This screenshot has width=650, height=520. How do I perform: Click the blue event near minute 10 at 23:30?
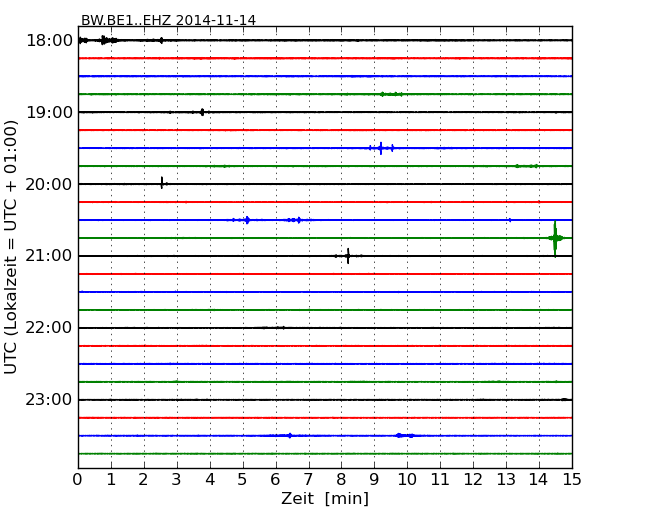point(405,435)
